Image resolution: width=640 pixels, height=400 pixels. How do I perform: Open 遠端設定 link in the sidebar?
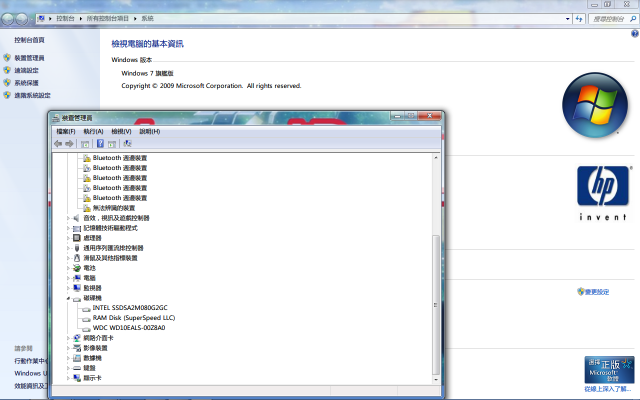coord(27,70)
